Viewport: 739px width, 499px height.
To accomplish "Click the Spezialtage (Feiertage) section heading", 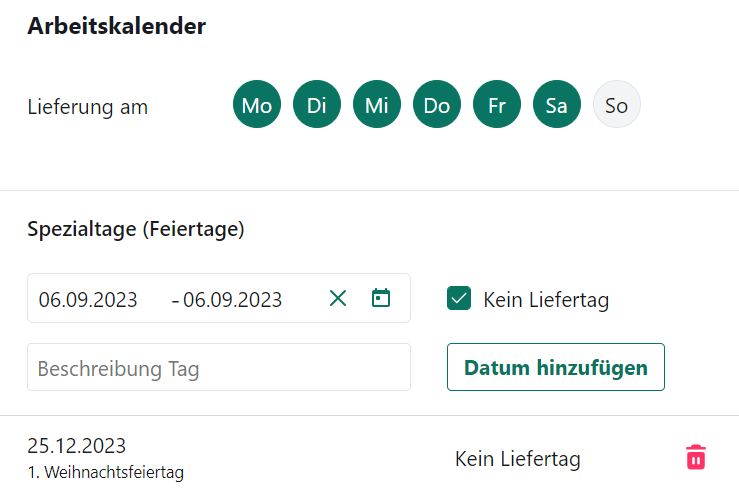I will click(x=136, y=229).
